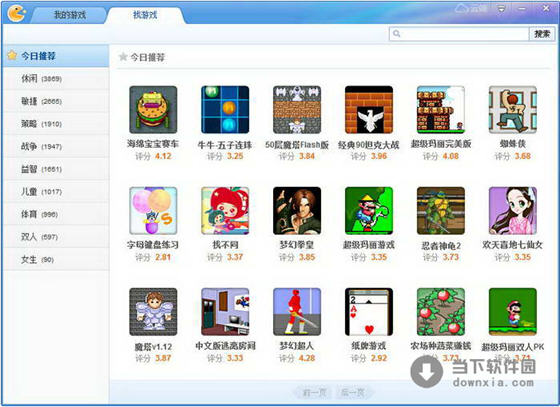Open 忍者神龟2 turtle icon
Viewport: 560px width, 407px height.
tap(441, 211)
